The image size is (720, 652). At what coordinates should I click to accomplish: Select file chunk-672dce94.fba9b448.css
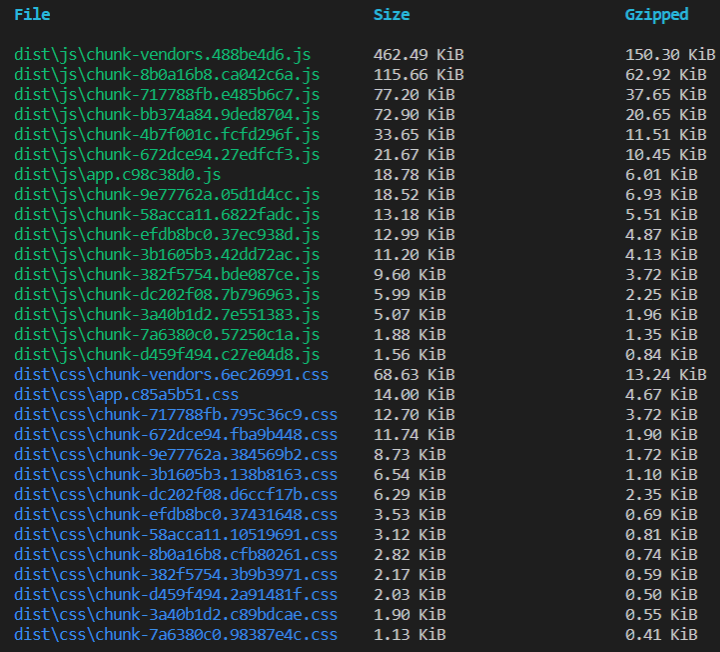176,434
